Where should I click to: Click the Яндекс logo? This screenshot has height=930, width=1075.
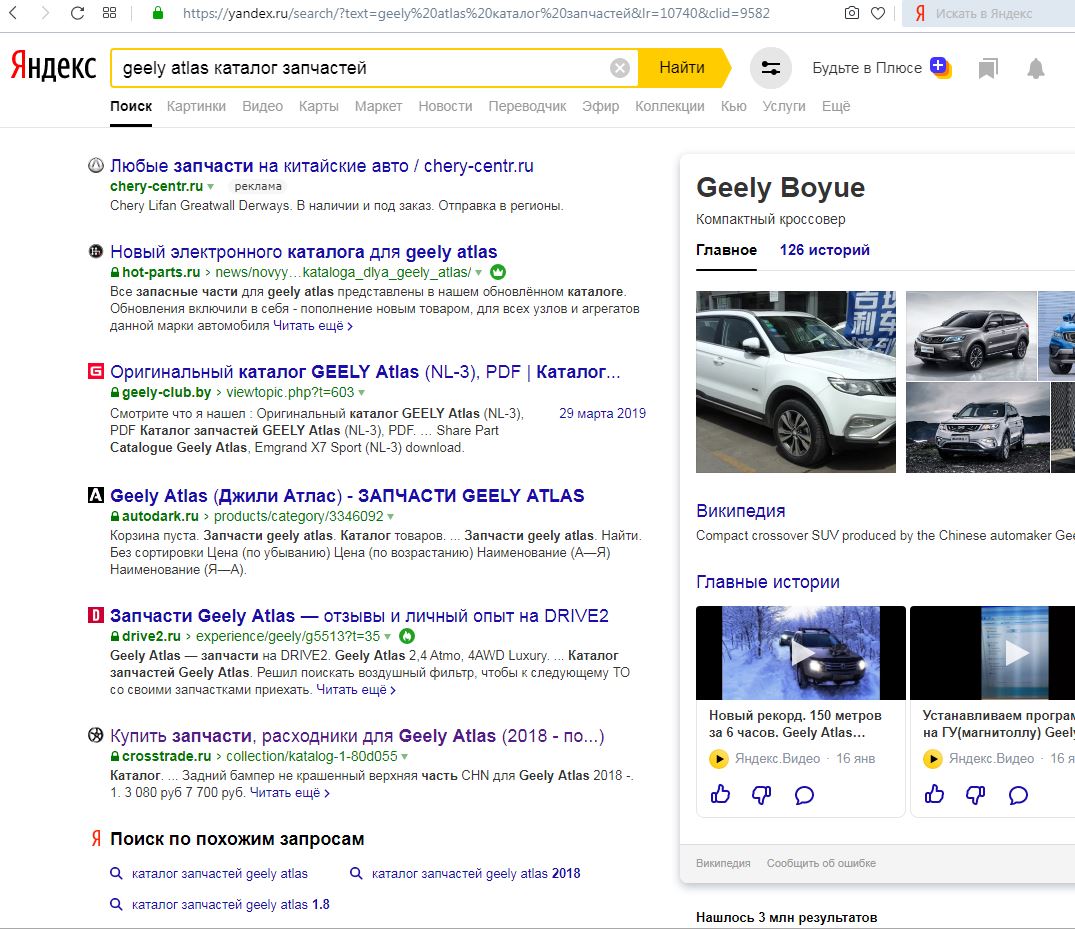tap(53, 66)
